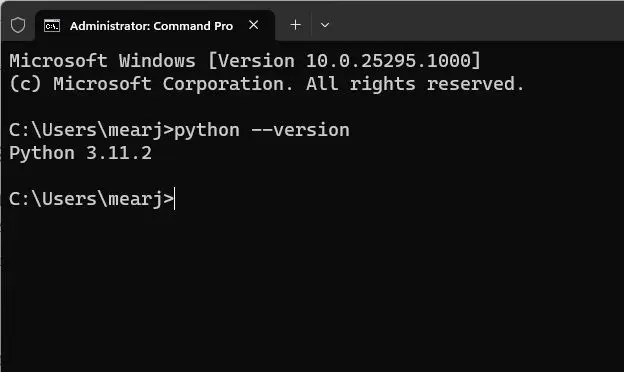Image resolution: width=624 pixels, height=372 pixels.
Task: Click the blinking cursor at the prompt
Action: (x=174, y=199)
